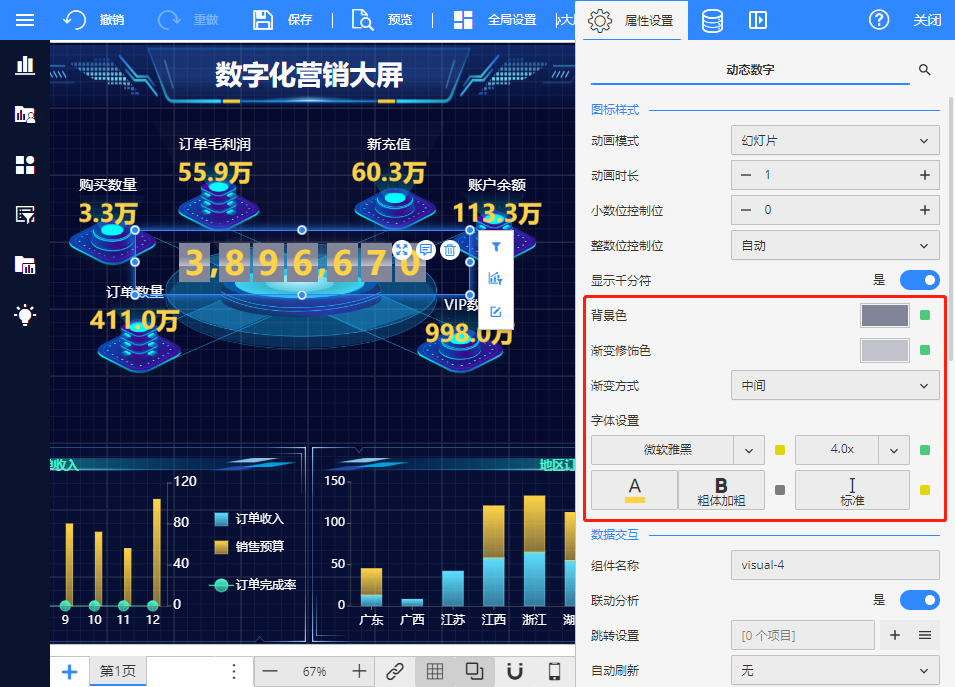Toggle 粗体加粗 bold formatting
The image size is (955, 687).
click(x=721, y=490)
